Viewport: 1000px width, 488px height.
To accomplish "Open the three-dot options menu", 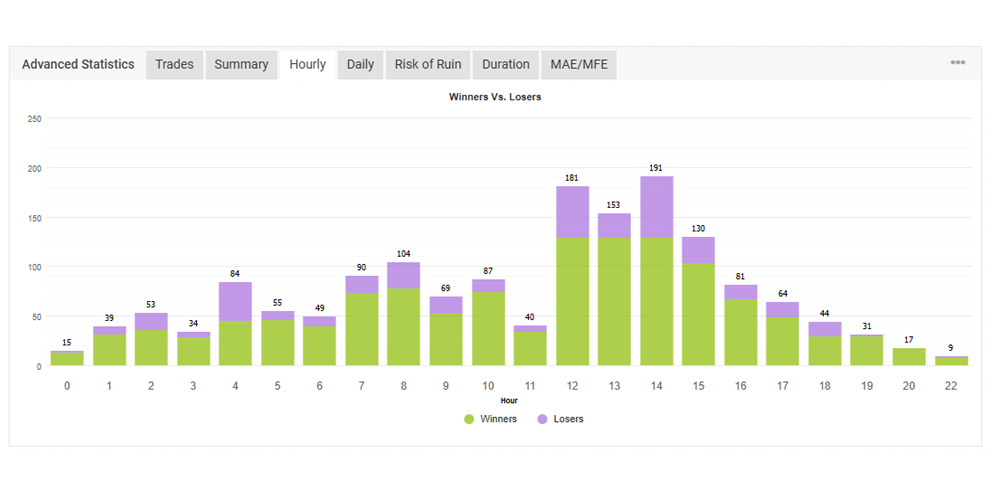I will 957,63.
